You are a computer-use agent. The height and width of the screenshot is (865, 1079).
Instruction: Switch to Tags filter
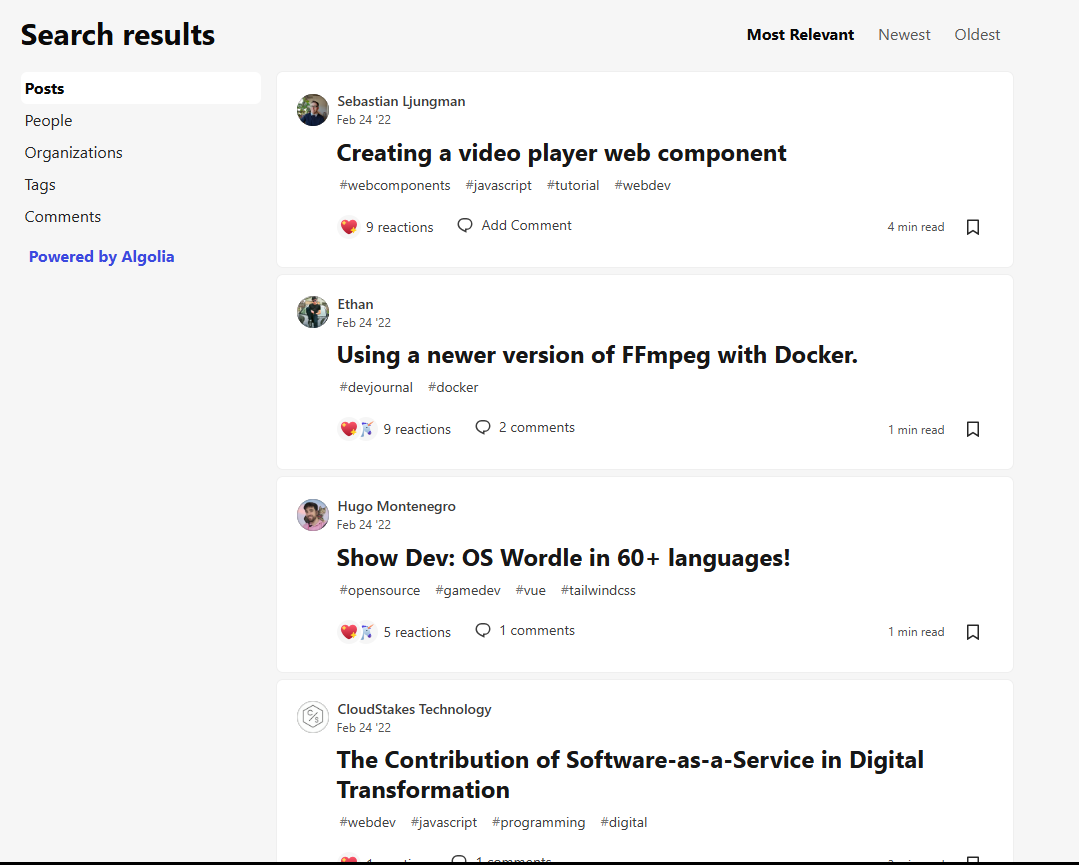point(40,185)
